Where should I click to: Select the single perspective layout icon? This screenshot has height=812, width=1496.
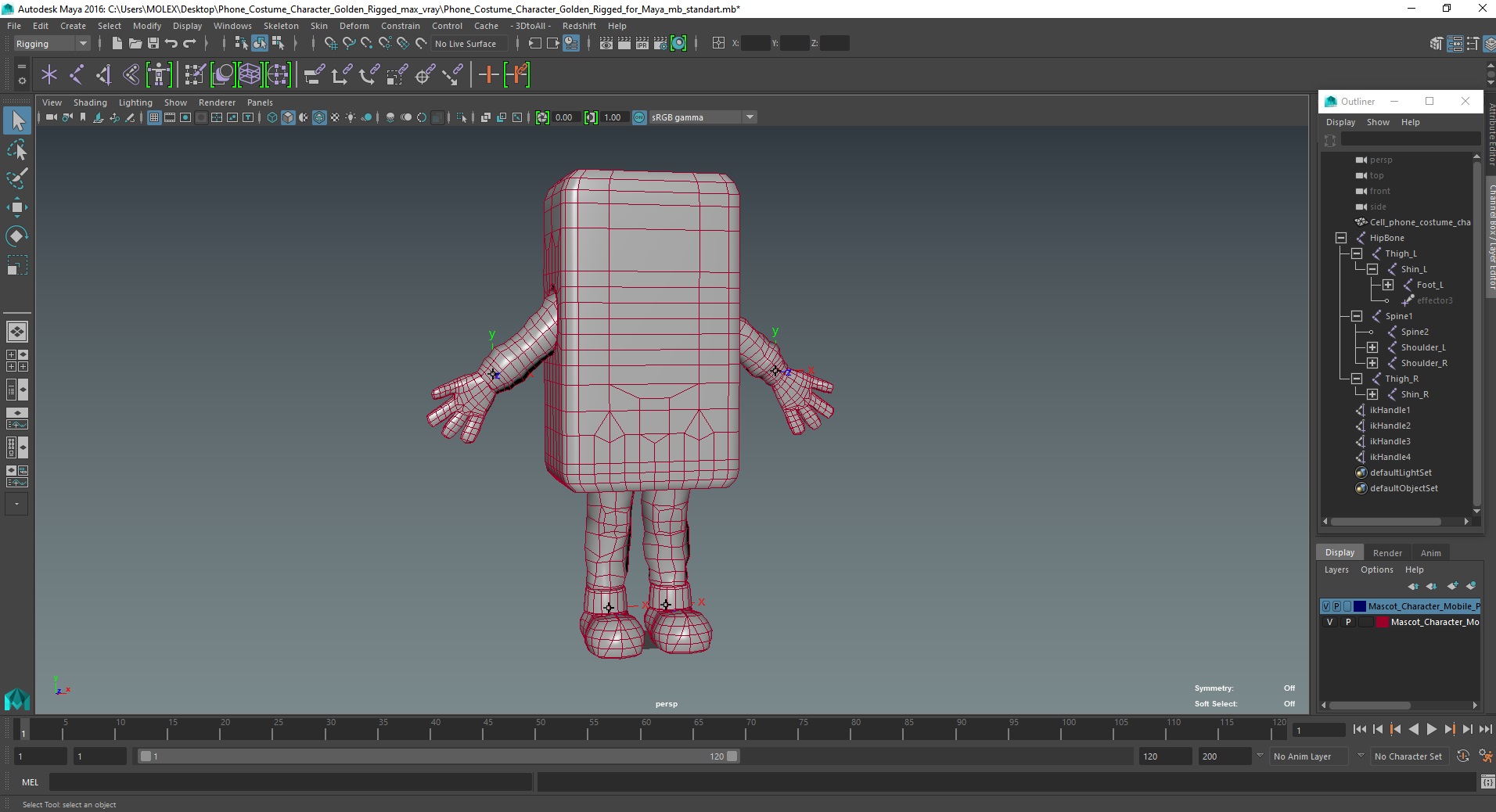pos(17,332)
